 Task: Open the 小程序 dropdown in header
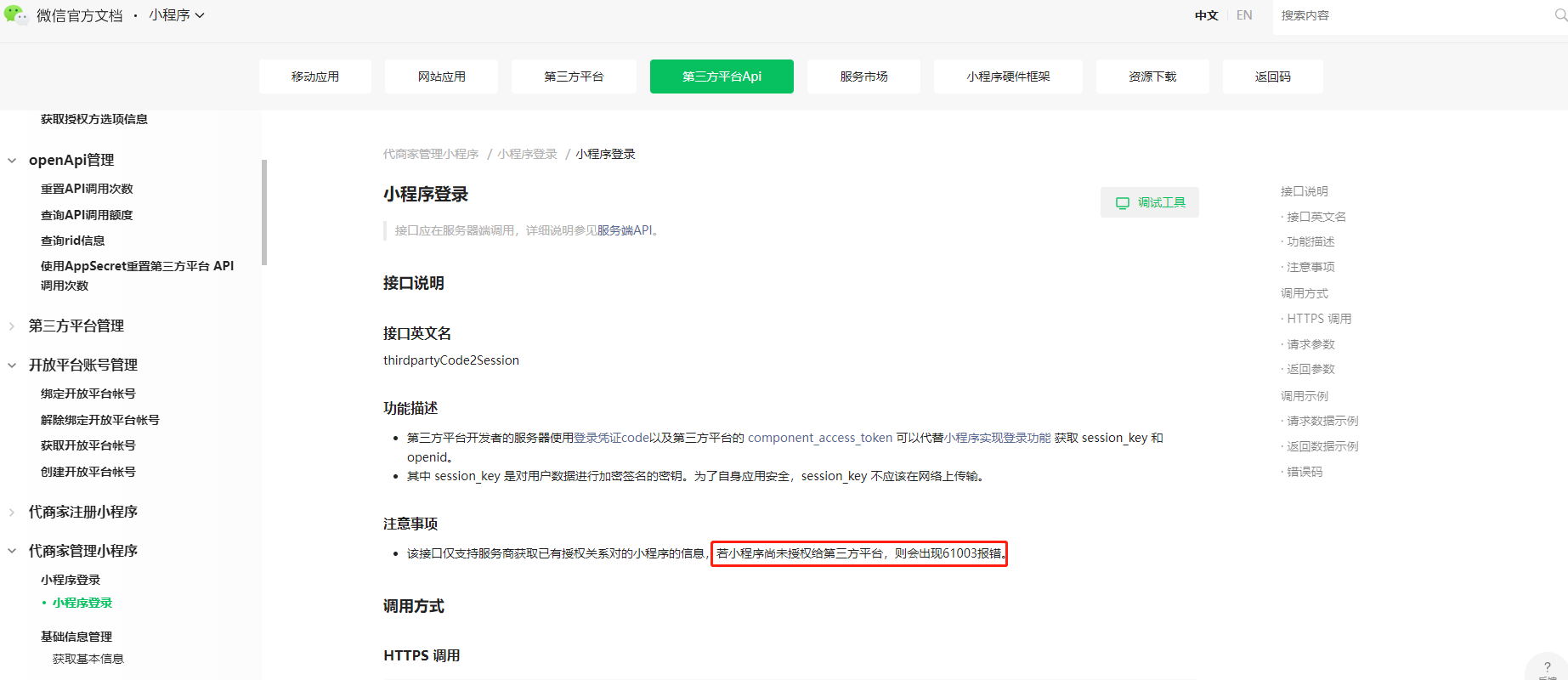coord(177,15)
